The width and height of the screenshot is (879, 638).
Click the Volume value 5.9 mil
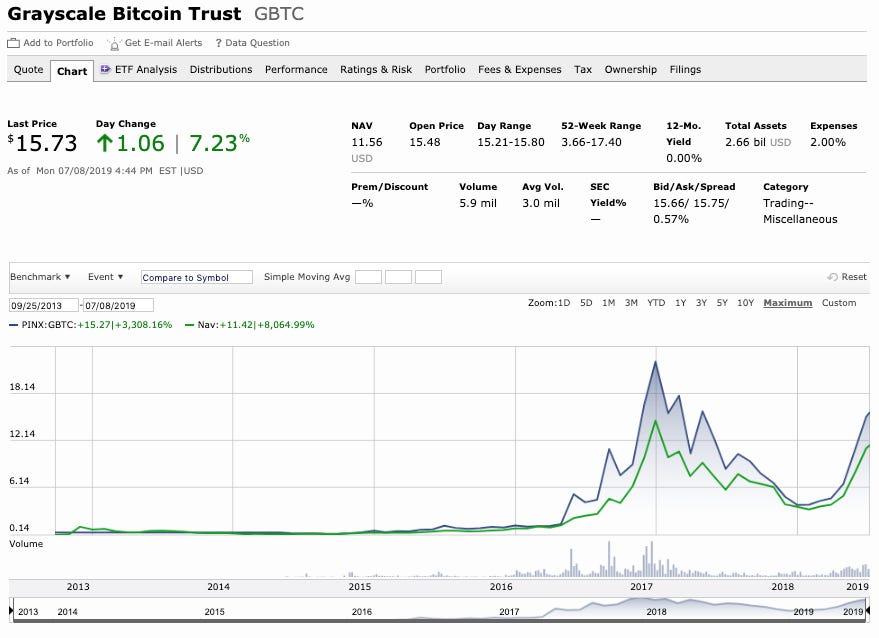[478, 204]
